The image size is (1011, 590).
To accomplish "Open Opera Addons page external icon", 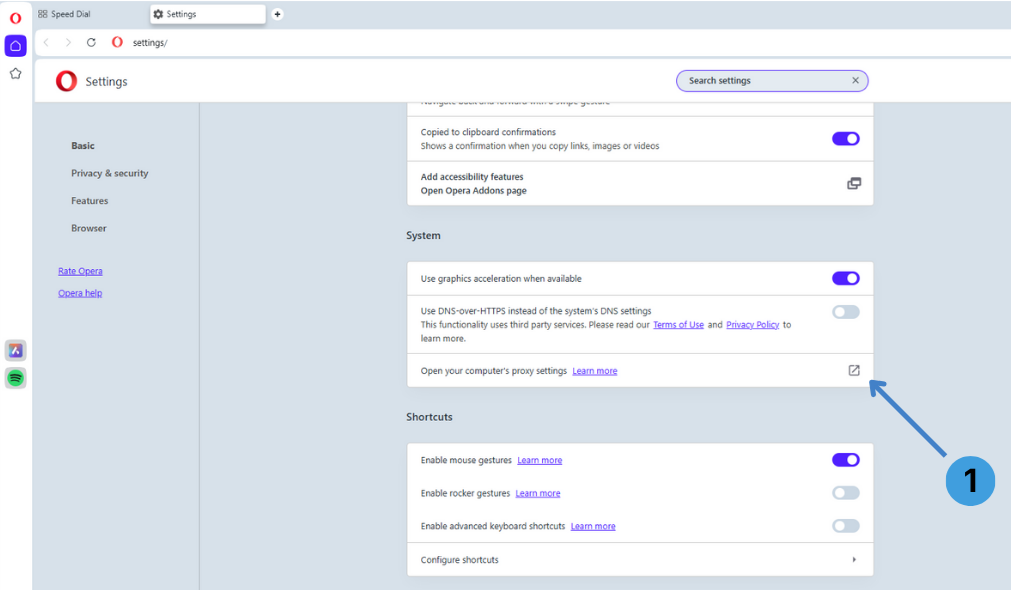I will coord(854,184).
